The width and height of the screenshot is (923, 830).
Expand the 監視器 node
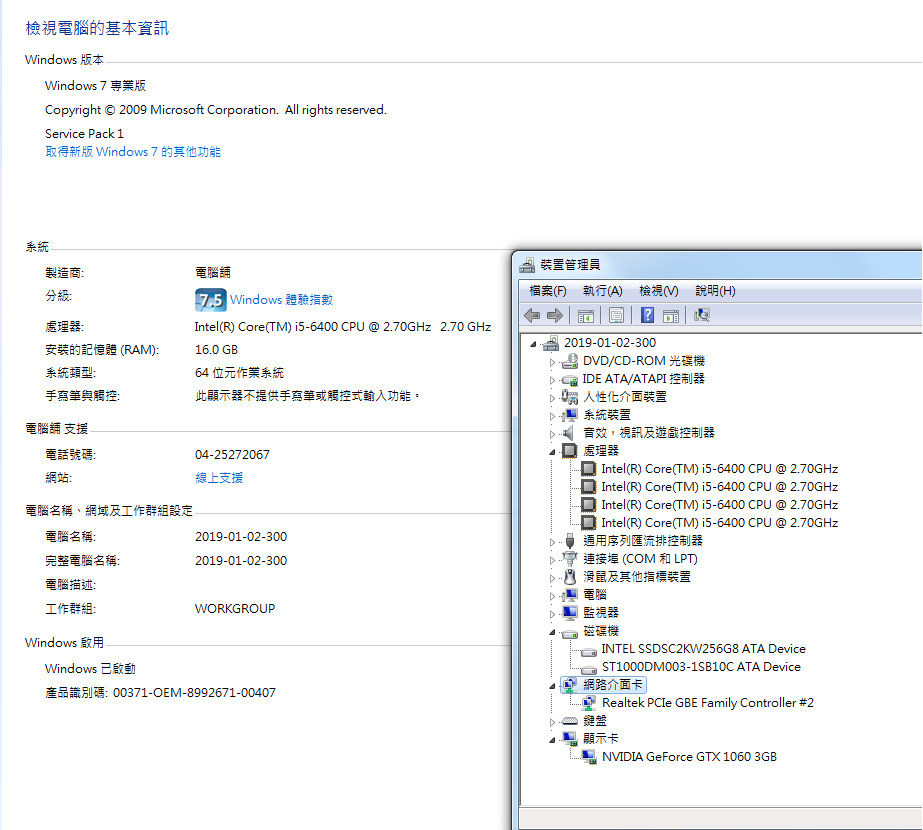pos(552,614)
